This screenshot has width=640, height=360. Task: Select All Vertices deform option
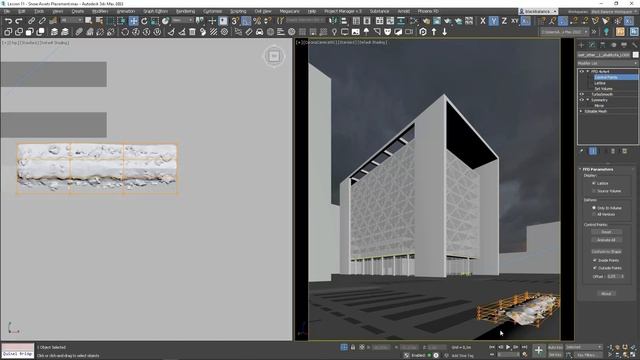pyautogui.click(x=594, y=214)
